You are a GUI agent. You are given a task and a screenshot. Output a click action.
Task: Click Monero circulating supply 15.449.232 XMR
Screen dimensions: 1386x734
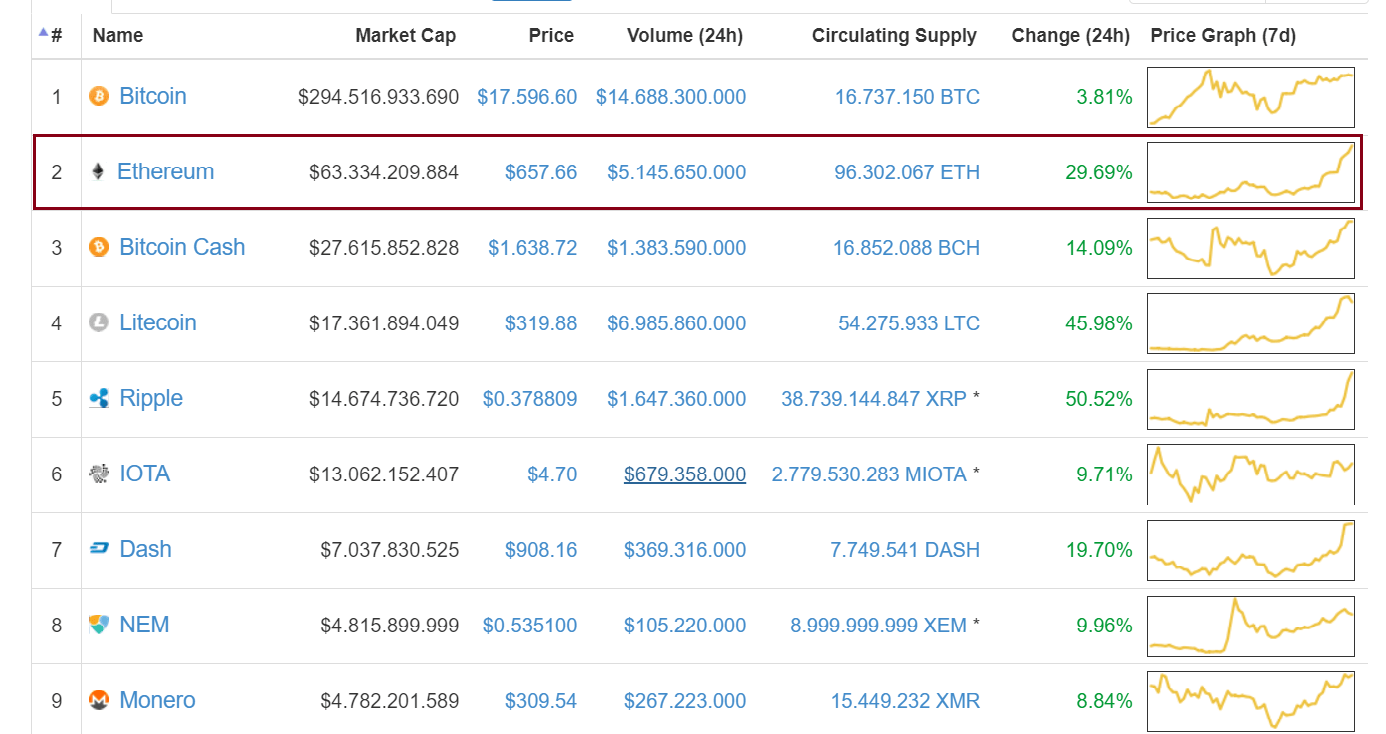(904, 700)
